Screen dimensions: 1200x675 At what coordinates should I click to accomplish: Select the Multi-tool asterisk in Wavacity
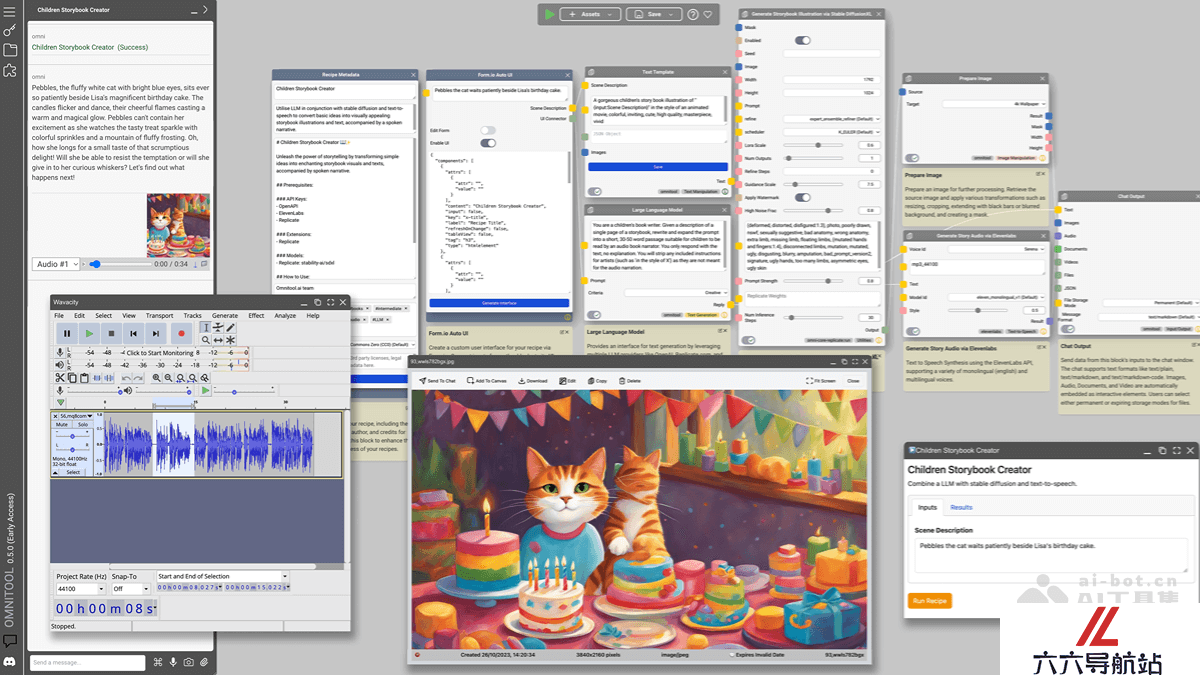click(x=230, y=340)
